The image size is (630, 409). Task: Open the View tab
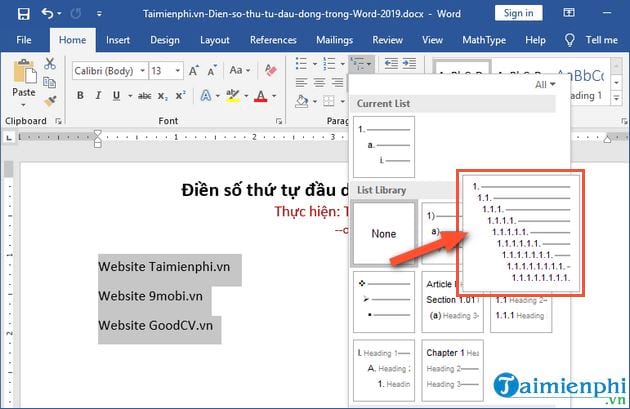click(432, 40)
